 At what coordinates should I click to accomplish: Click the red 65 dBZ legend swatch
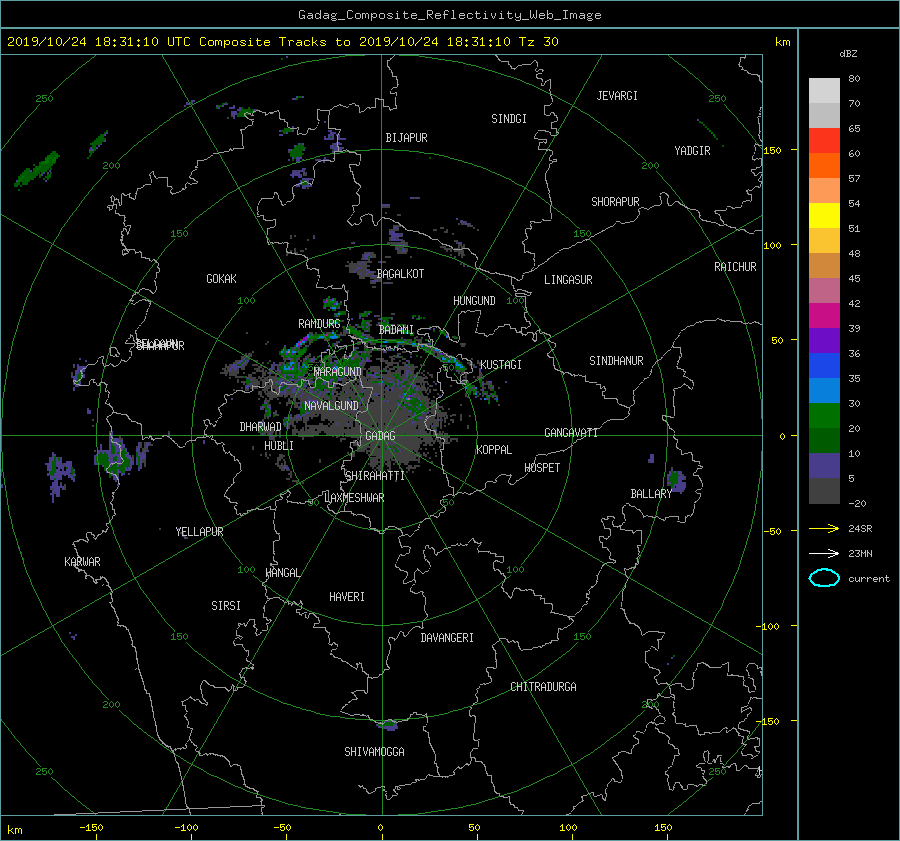coord(824,141)
